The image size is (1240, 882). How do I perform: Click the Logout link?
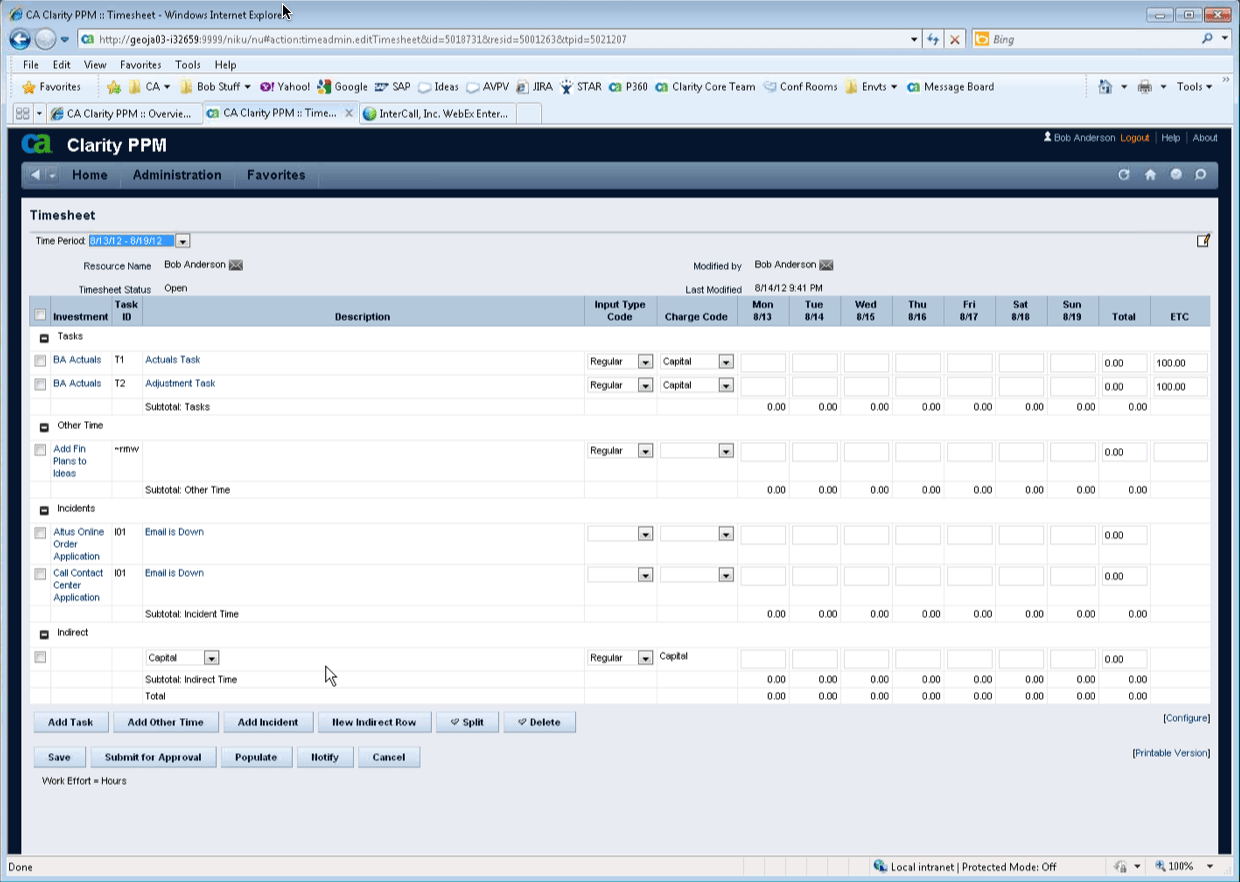[x=1135, y=138]
